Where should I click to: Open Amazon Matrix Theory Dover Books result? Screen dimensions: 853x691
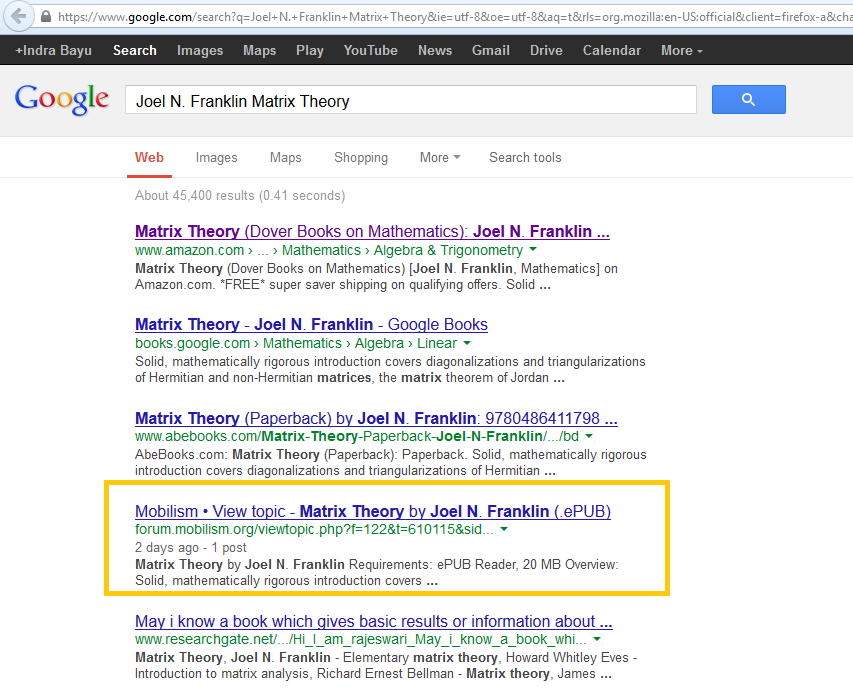click(372, 232)
